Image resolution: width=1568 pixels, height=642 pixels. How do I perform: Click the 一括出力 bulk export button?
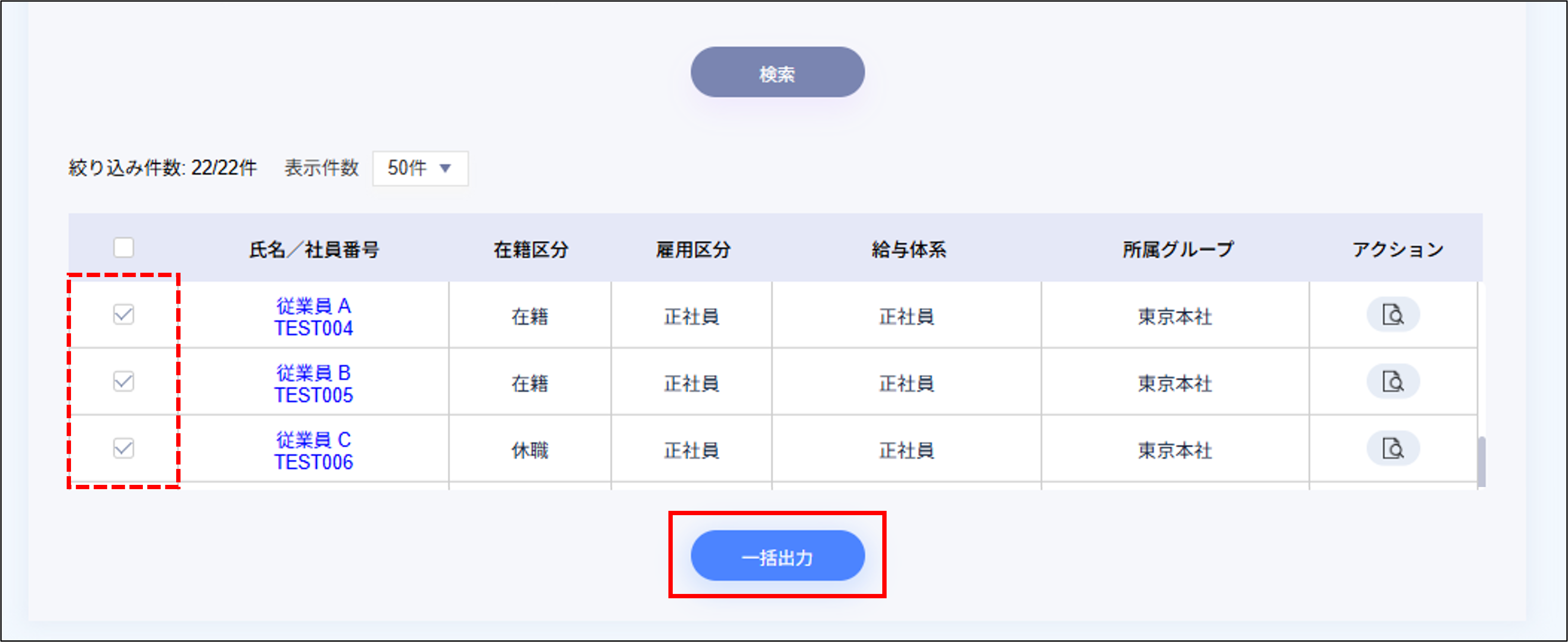(x=778, y=555)
